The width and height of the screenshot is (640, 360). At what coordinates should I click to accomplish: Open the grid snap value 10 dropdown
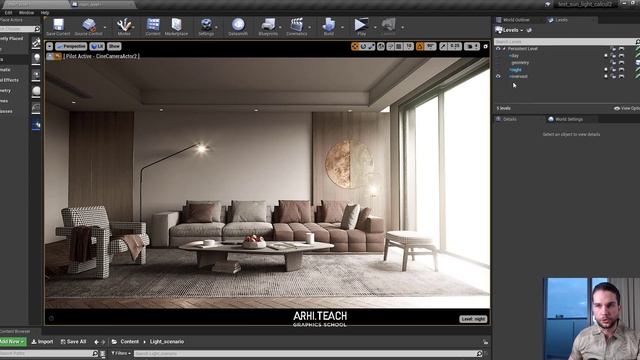coord(409,47)
